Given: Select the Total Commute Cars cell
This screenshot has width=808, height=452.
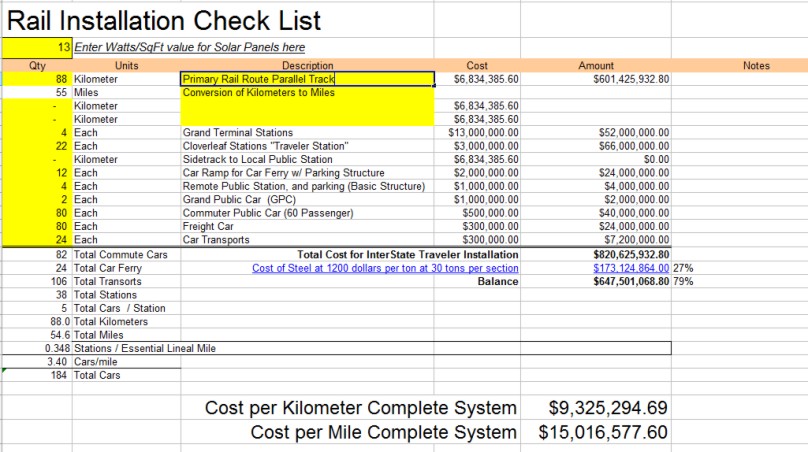Looking at the screenshot, I should coord(126,255).
